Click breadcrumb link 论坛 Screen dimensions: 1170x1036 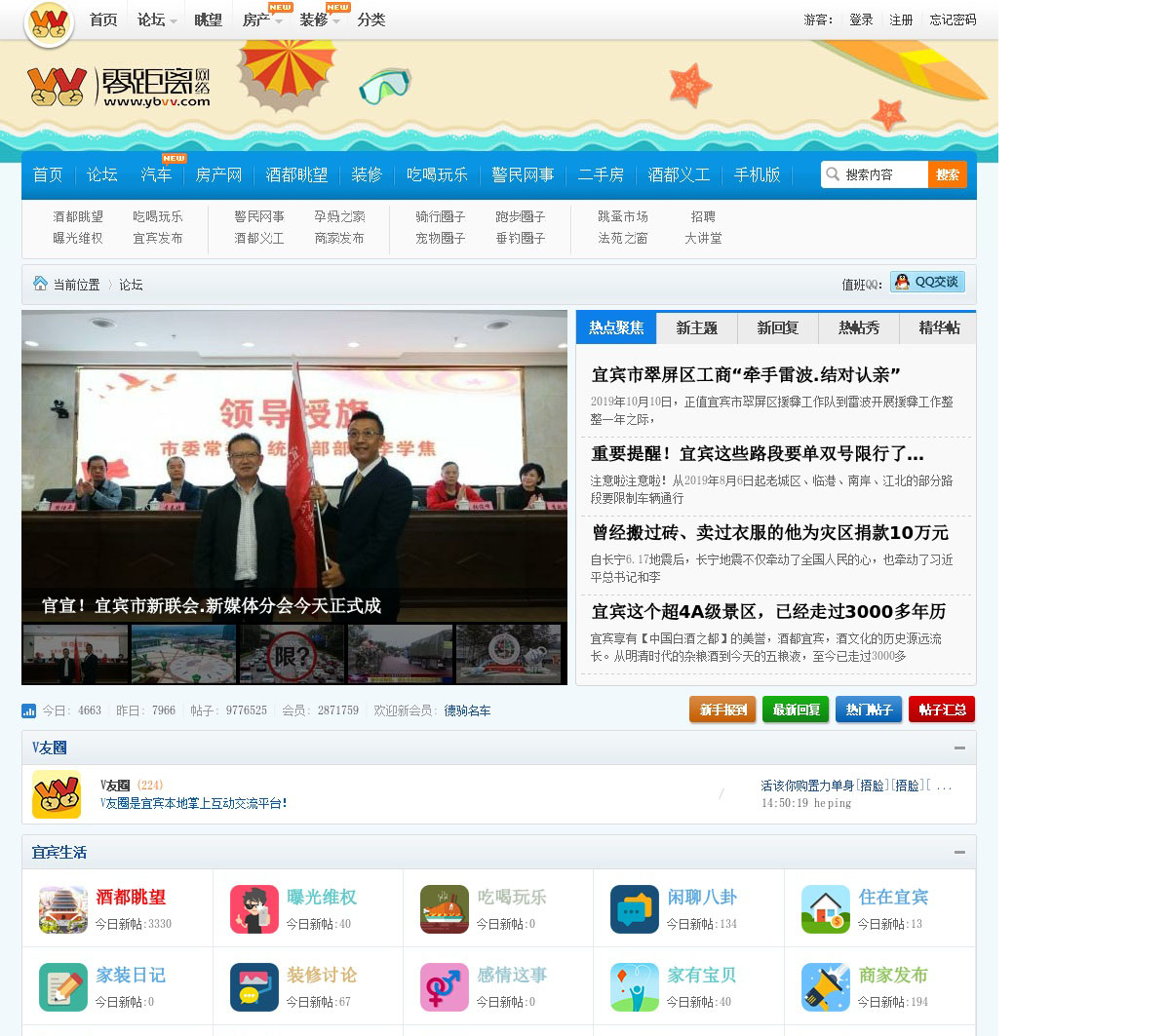tap(131, 285)
